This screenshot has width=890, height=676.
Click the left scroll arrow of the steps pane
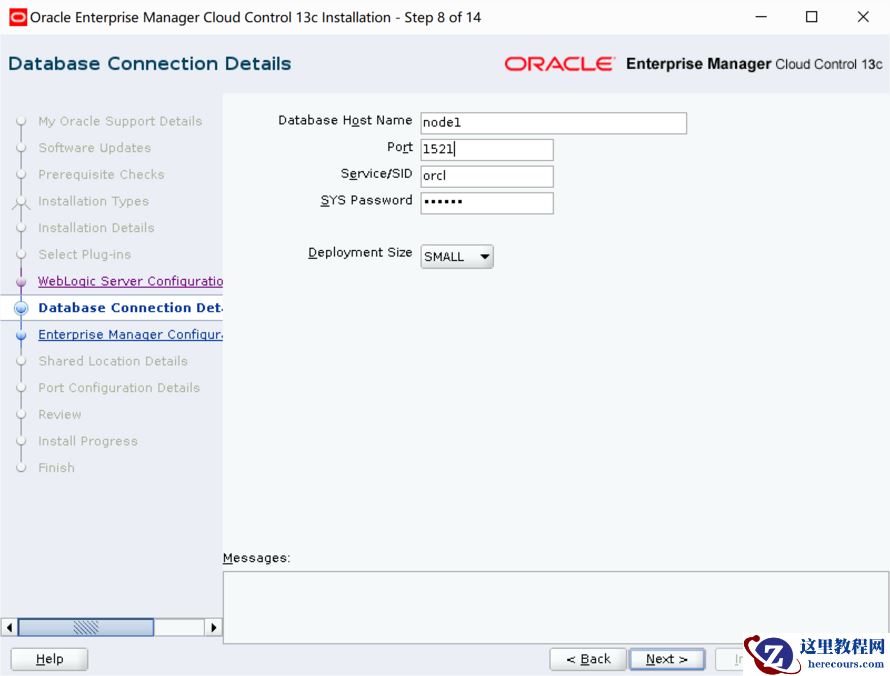9,627
